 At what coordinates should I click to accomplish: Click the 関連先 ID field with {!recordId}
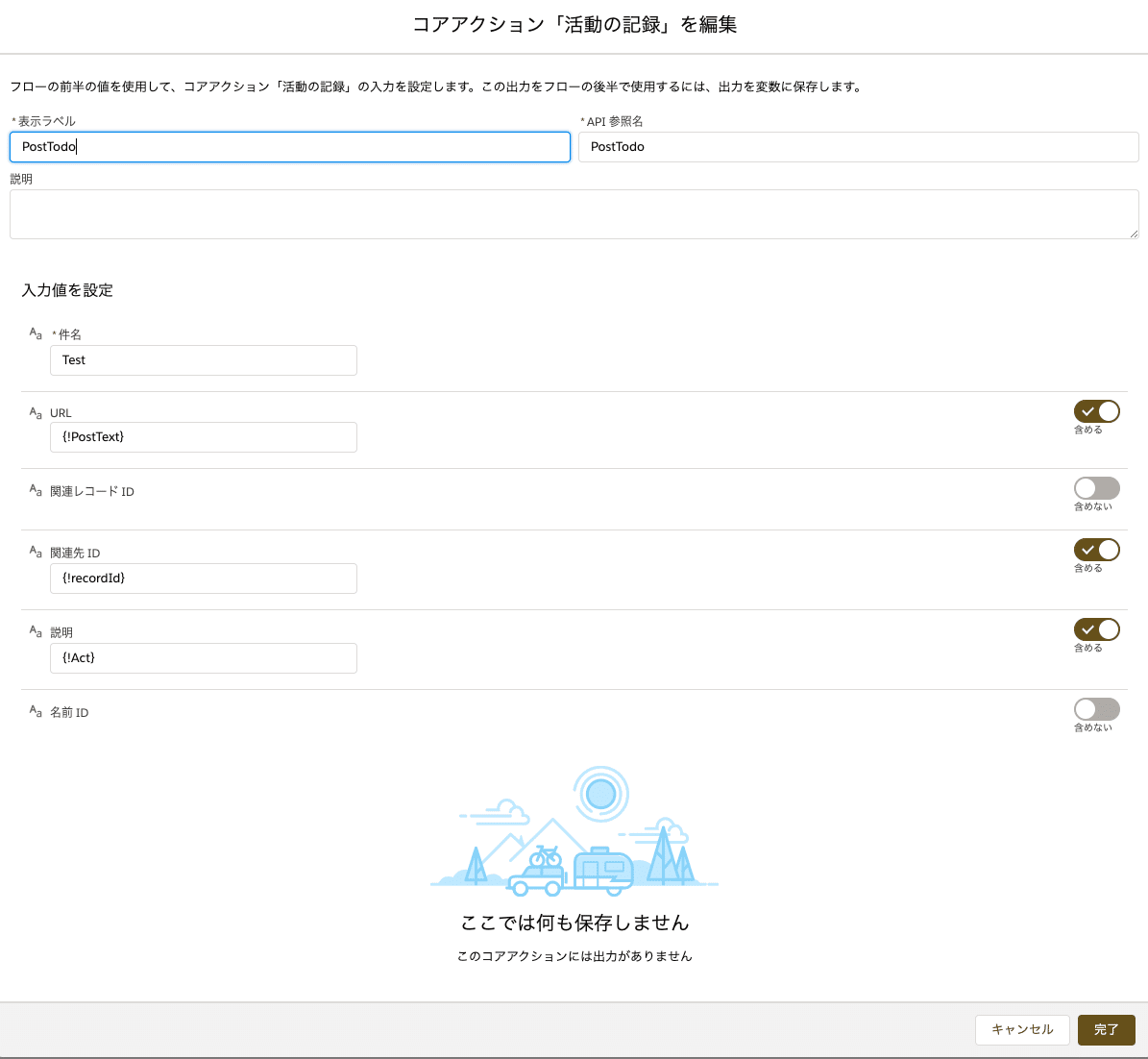point(203,579)
